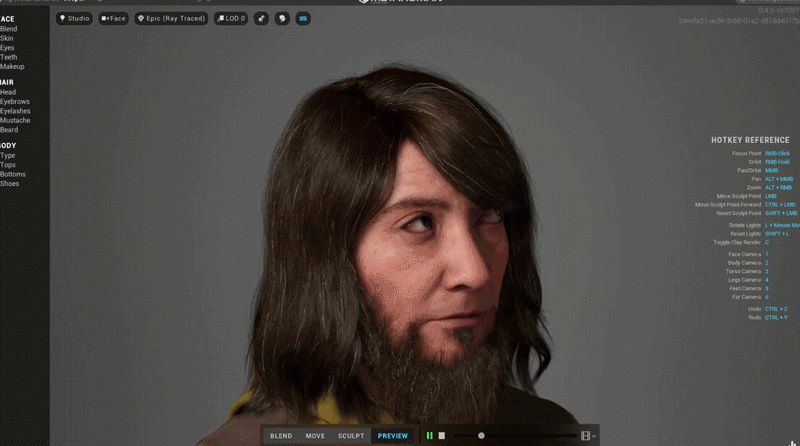Click the animation timeline scrubber handle
This screenshot has height=446, width=800.
481,436
